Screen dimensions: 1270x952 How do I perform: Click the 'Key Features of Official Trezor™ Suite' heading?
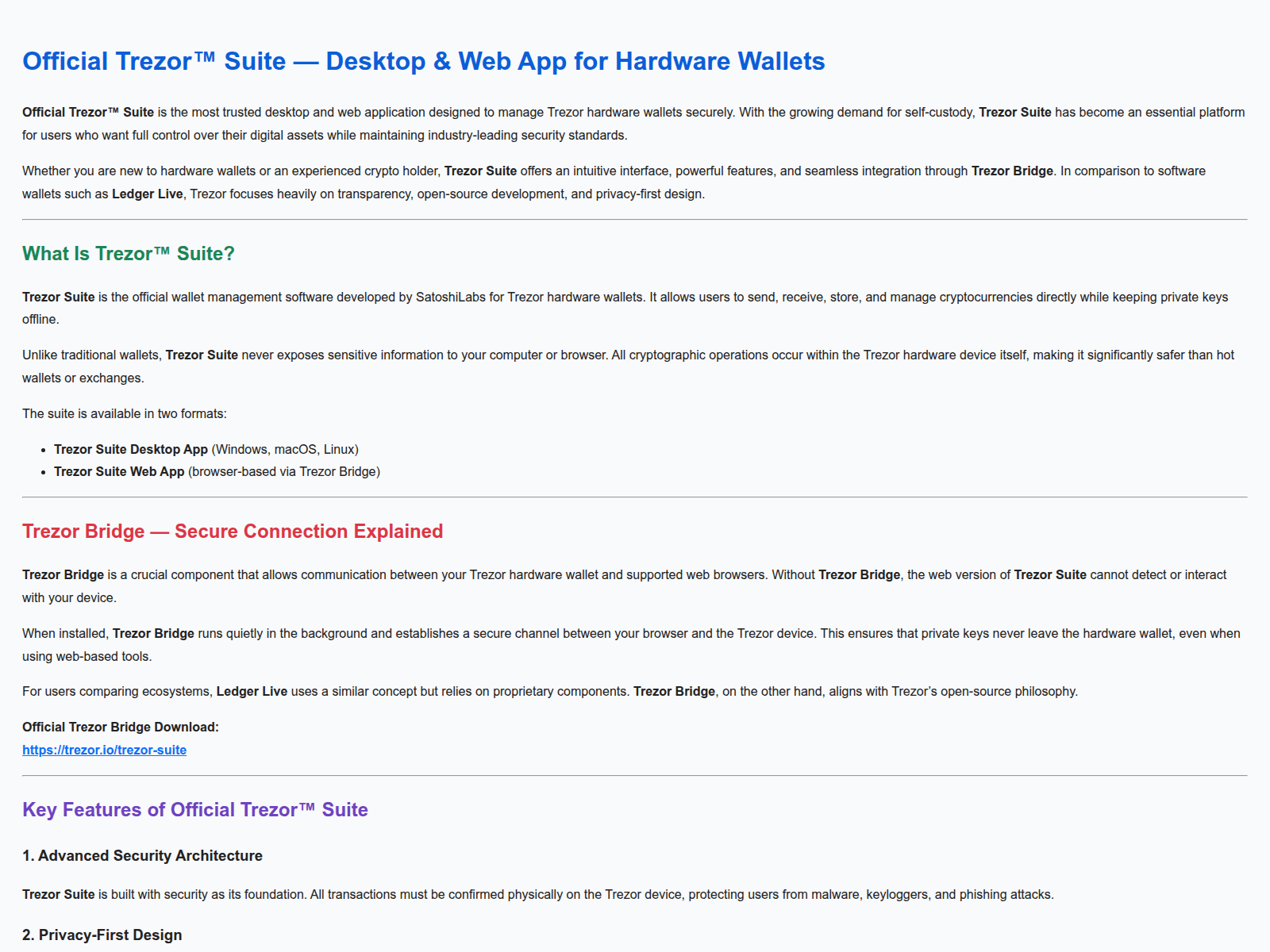(194, 809)
